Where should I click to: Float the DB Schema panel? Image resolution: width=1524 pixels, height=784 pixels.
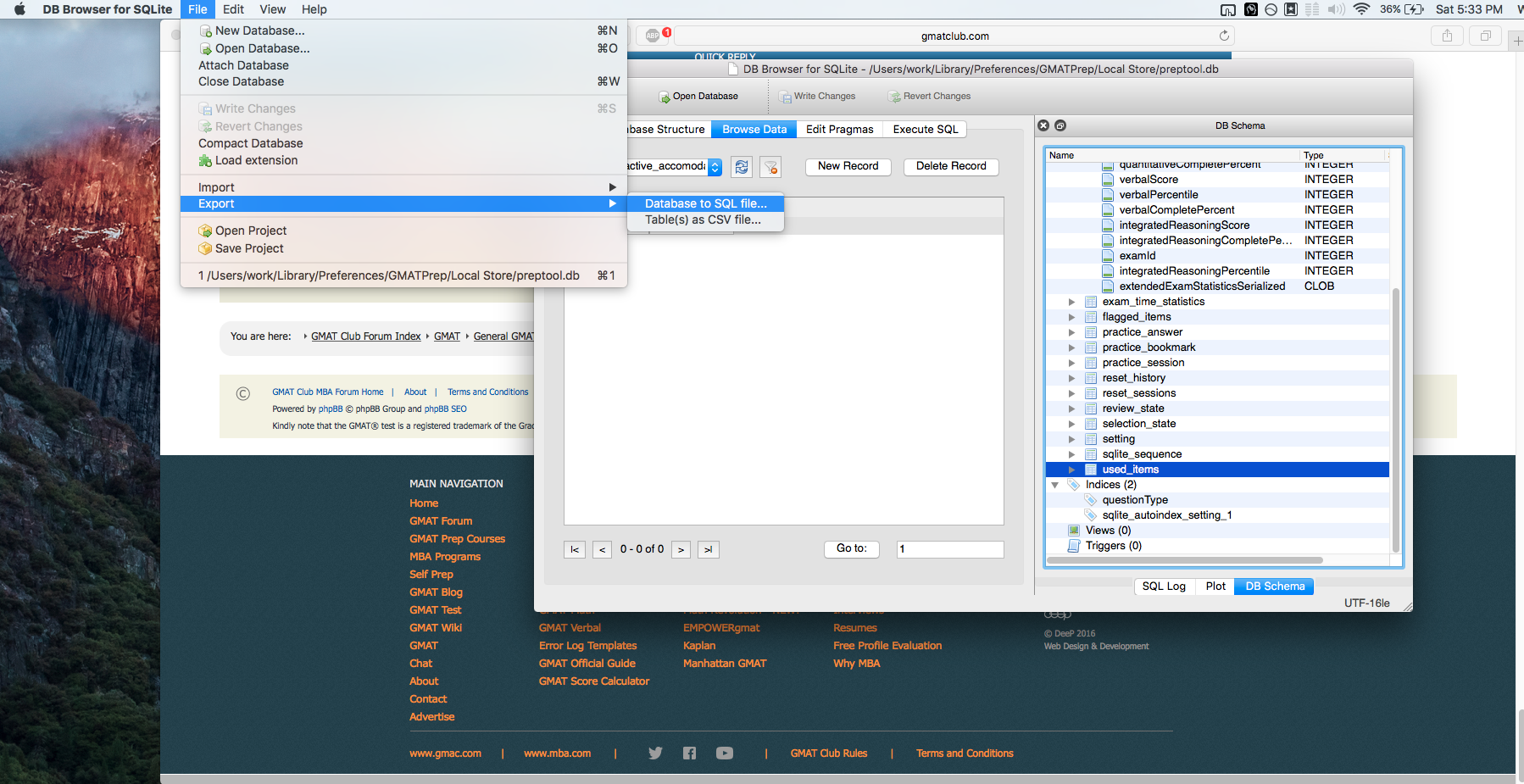click(x=1060, y=125)
